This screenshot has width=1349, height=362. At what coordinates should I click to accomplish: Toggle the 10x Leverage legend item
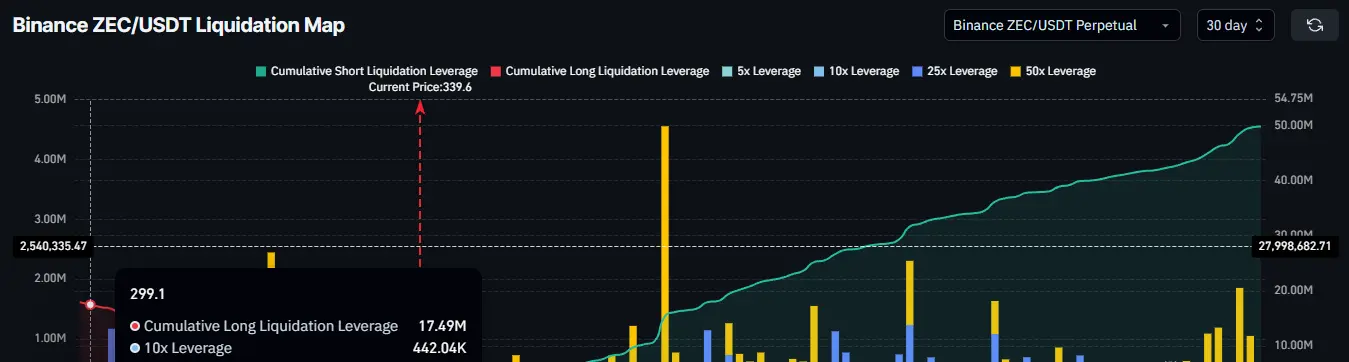856,72
